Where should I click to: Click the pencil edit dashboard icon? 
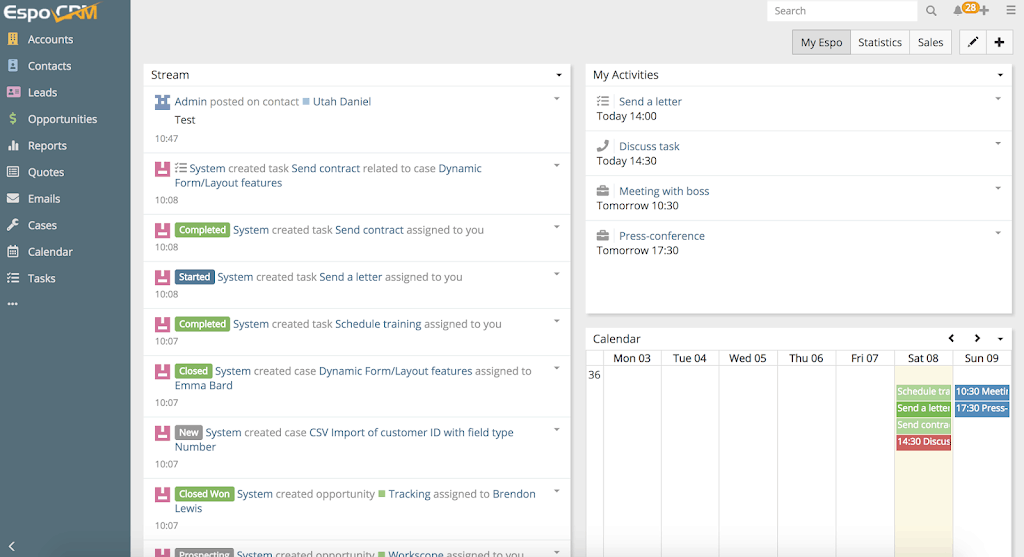tap(972, 42)
